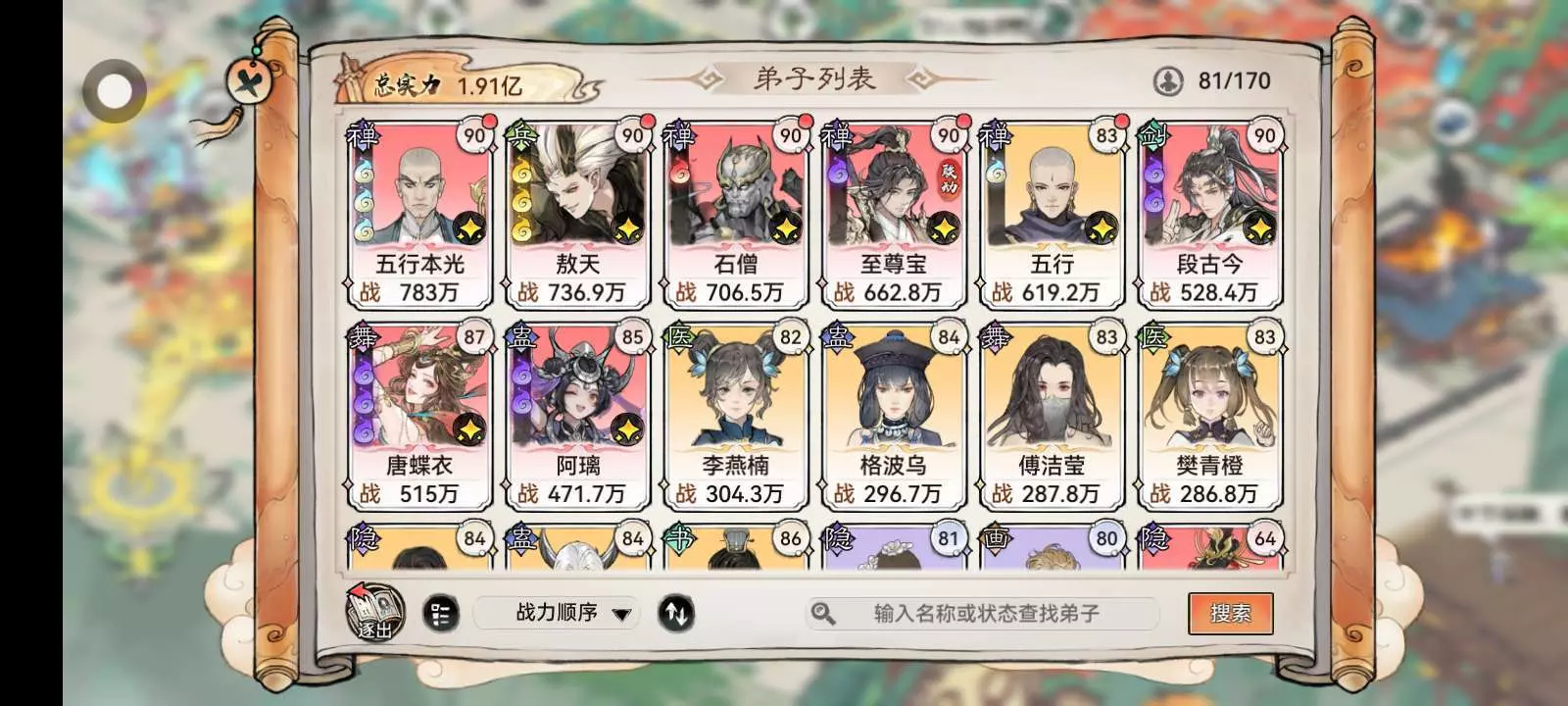Screen dimensions: 1568x706
Task: Click the 段古今 sword disciple card
Action: 1210,215
